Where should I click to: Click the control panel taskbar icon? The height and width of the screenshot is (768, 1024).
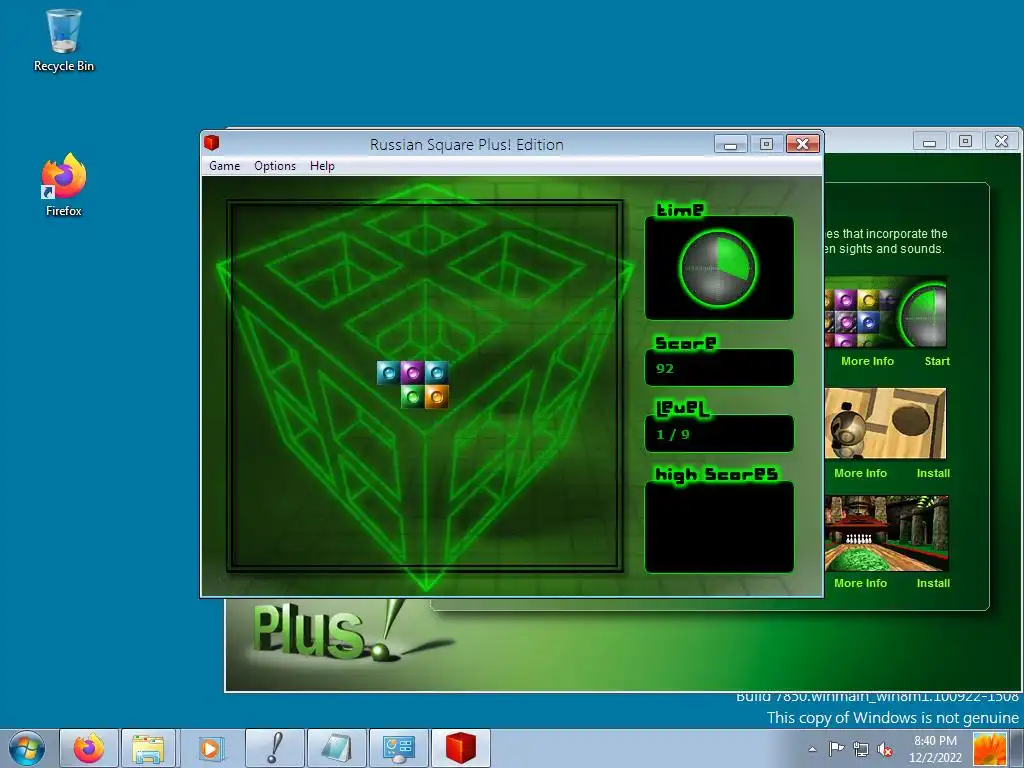[398, 748]
